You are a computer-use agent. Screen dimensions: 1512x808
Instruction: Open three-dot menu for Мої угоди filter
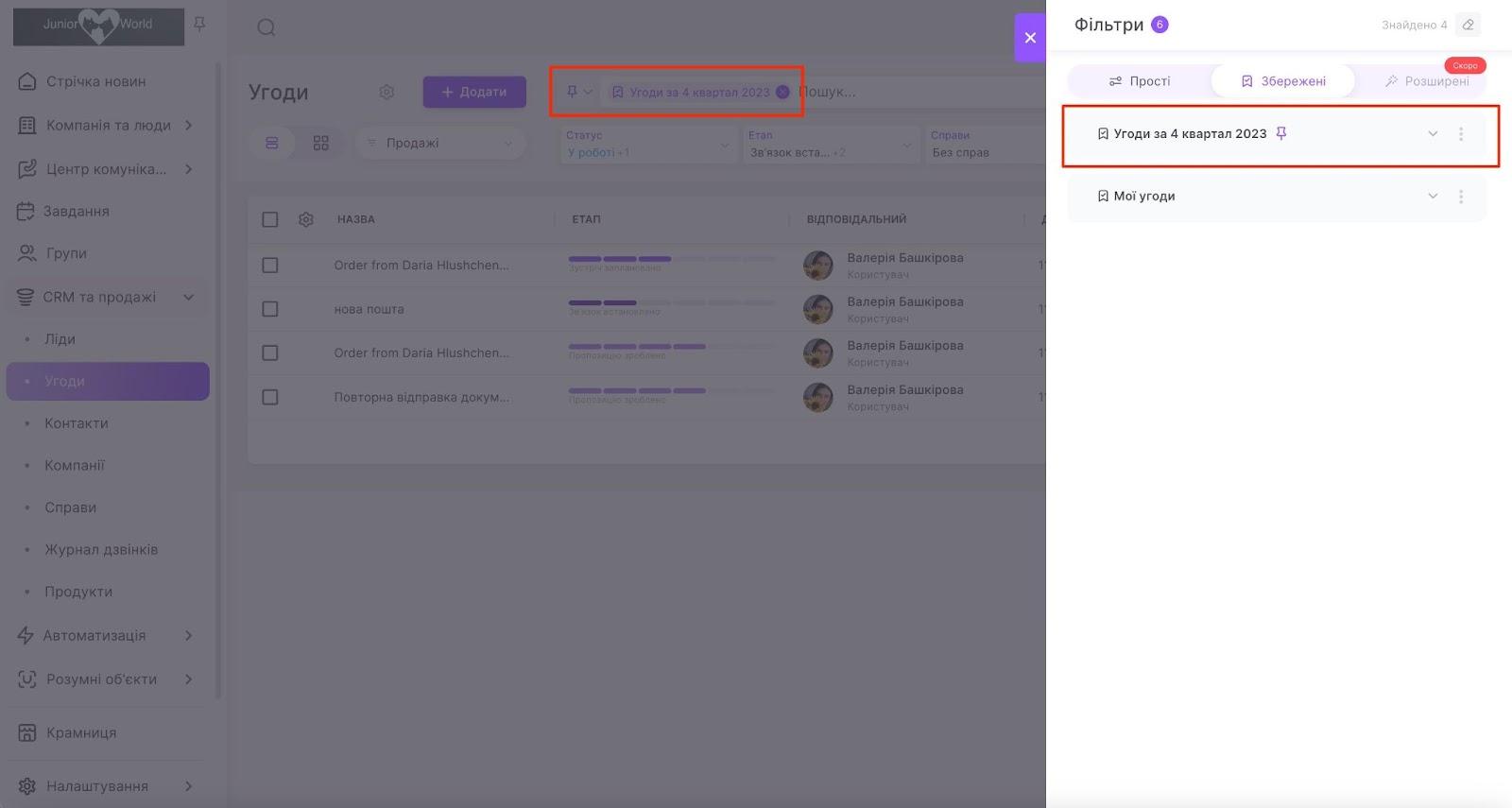click(x=1461, y=197)
